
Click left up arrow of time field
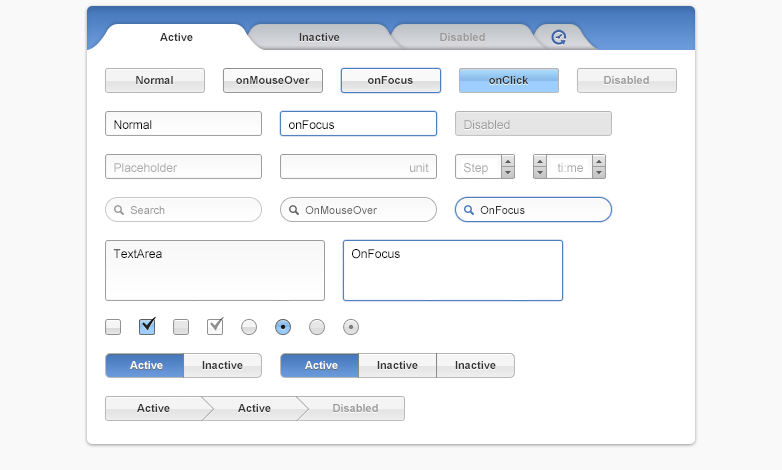click(x=540, y=161)
